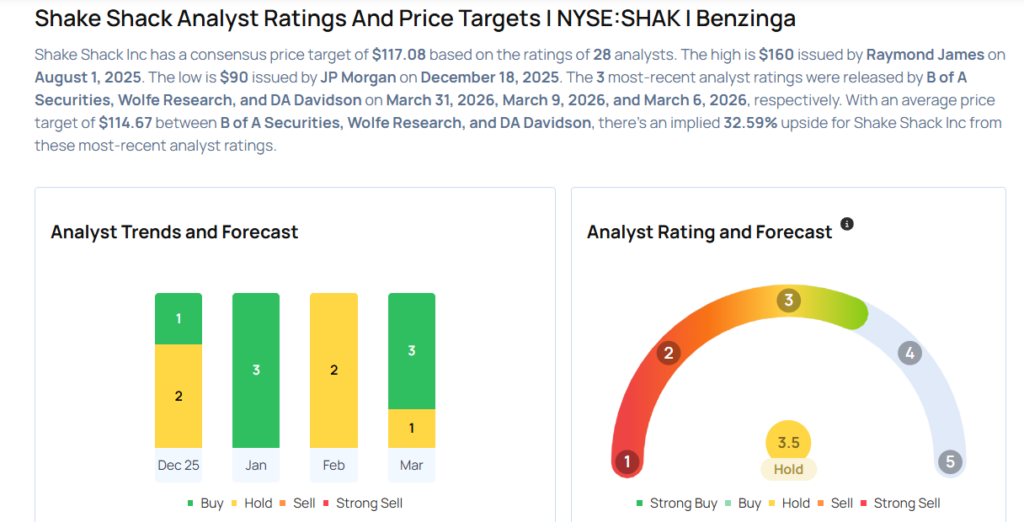
Task: Toggle Buy in the Analyst Trends legend
Action: pyautogui.click(x=204, y=503)
